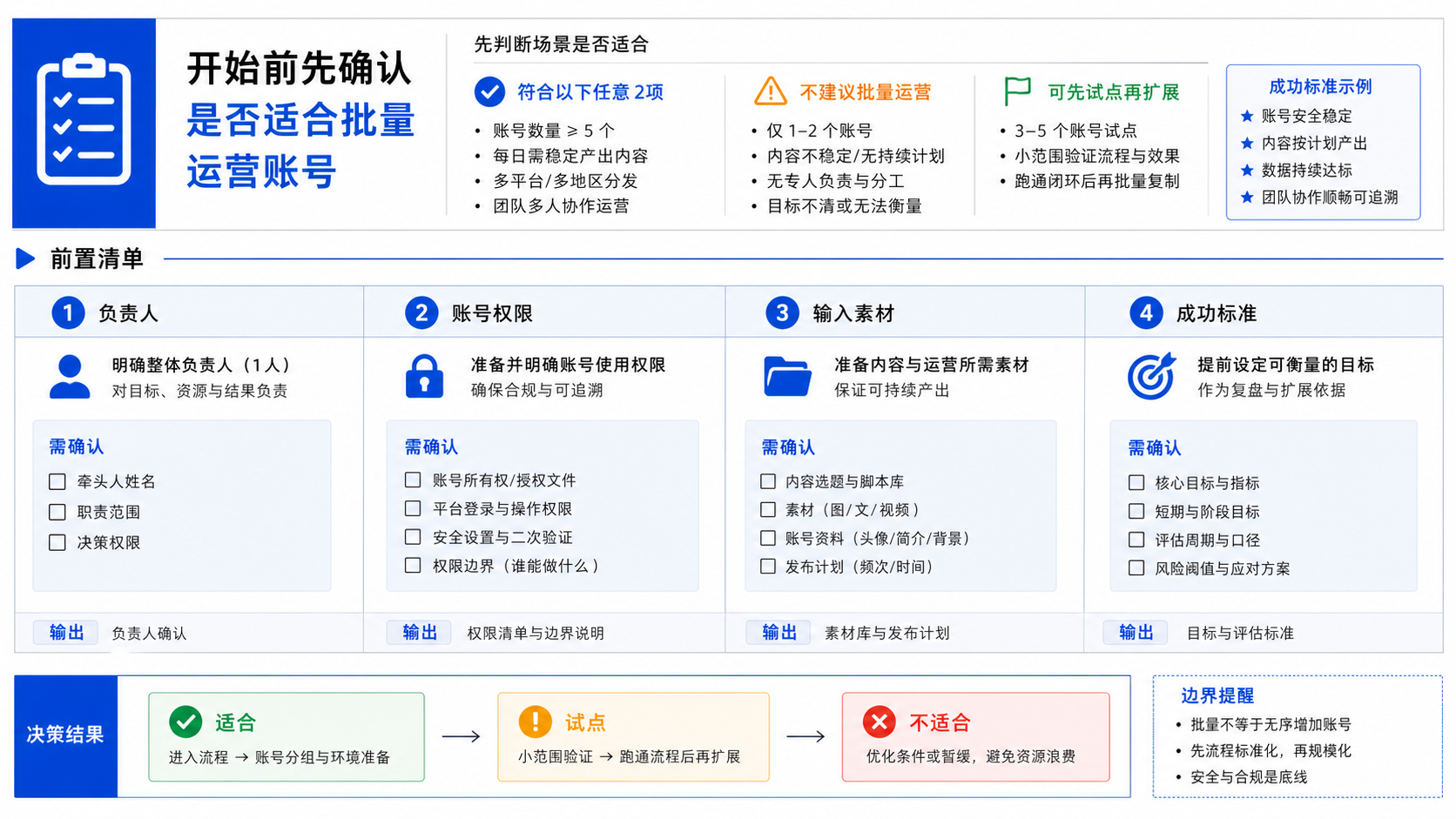
Task: Click the blue 决策结果 label block
Action: coord(65,735)
